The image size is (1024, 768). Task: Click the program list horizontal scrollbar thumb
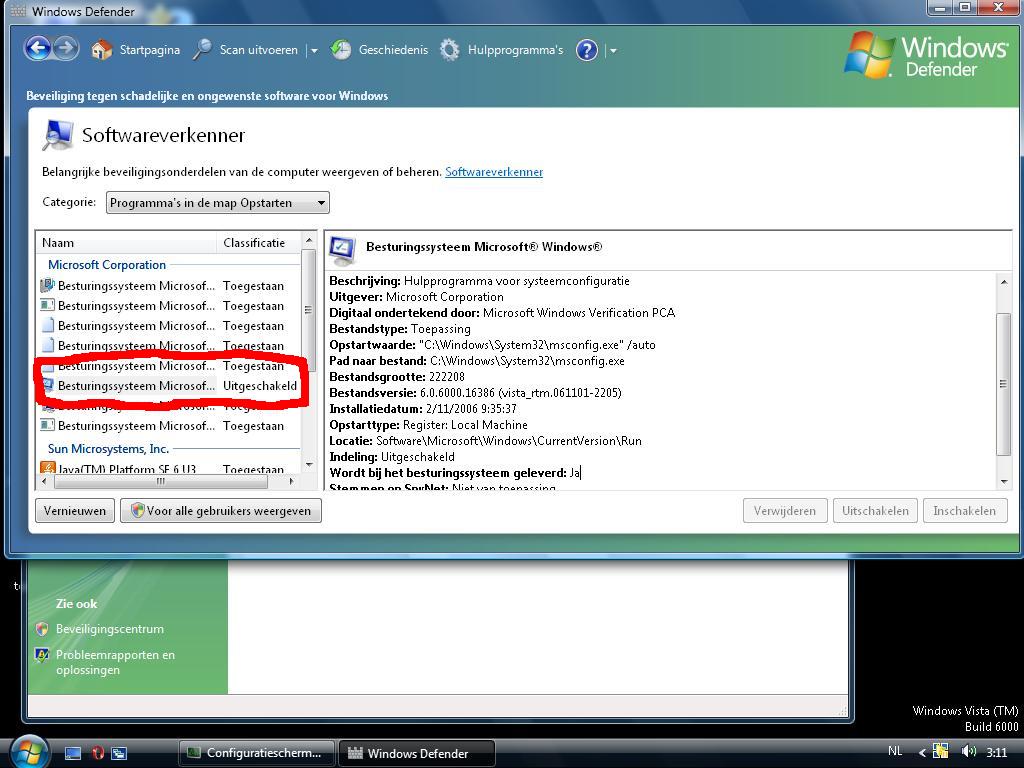click(161, 481)
